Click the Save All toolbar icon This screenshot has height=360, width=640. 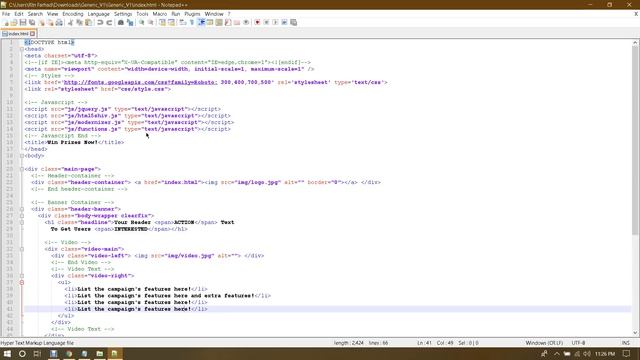32,22
